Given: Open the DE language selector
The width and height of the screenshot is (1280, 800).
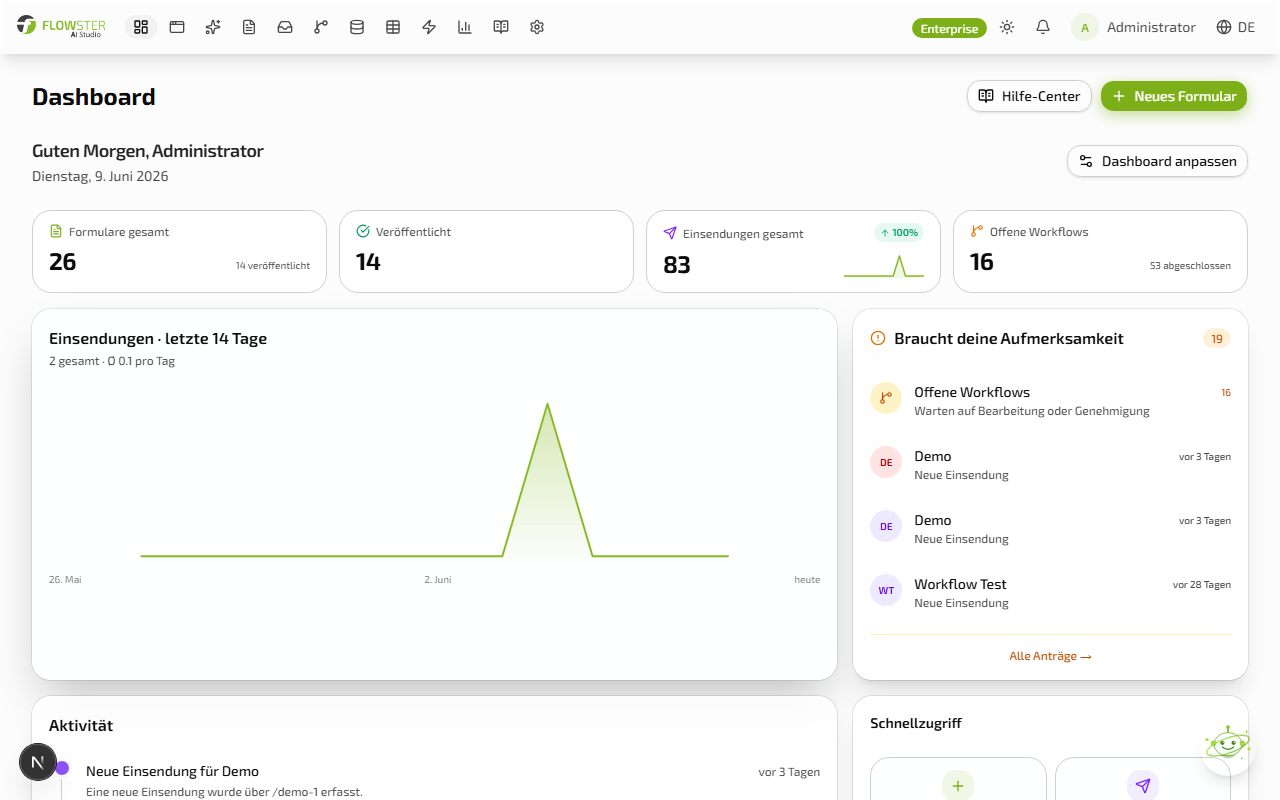Looking at the screenshot, I should 1235,27.
